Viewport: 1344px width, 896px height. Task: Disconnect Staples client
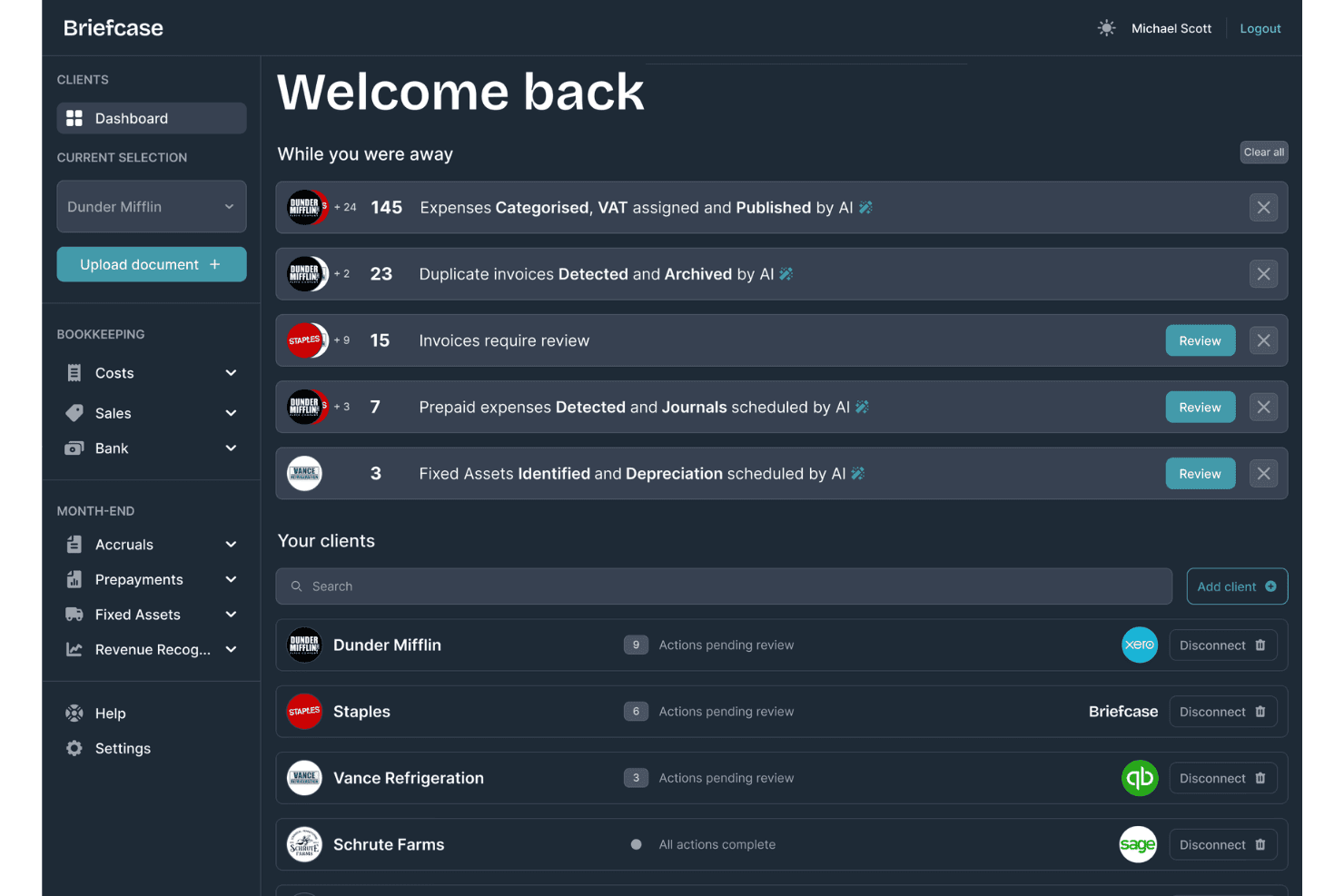coord(1223,712)
